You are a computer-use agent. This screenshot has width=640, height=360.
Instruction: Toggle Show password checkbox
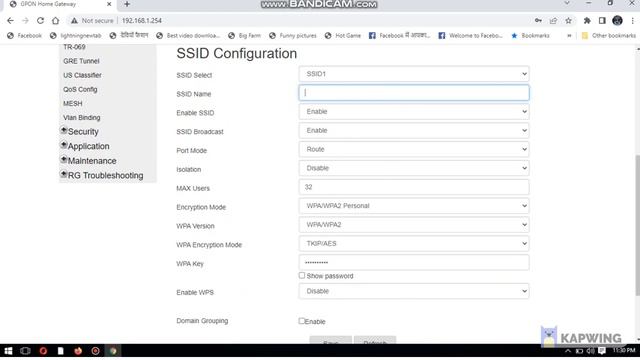[x=302, y=276]
